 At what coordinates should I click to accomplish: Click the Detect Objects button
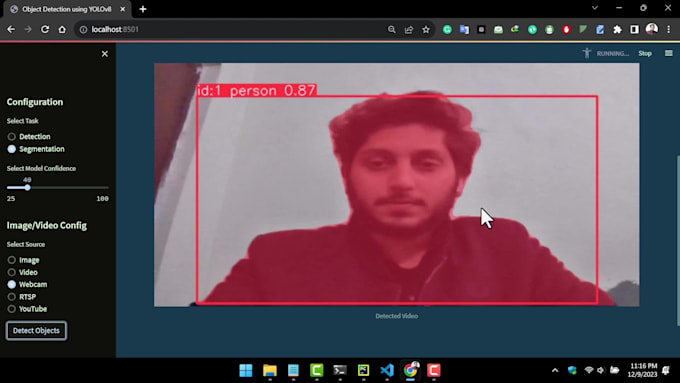pyautogui.click(x=36, y=331)
